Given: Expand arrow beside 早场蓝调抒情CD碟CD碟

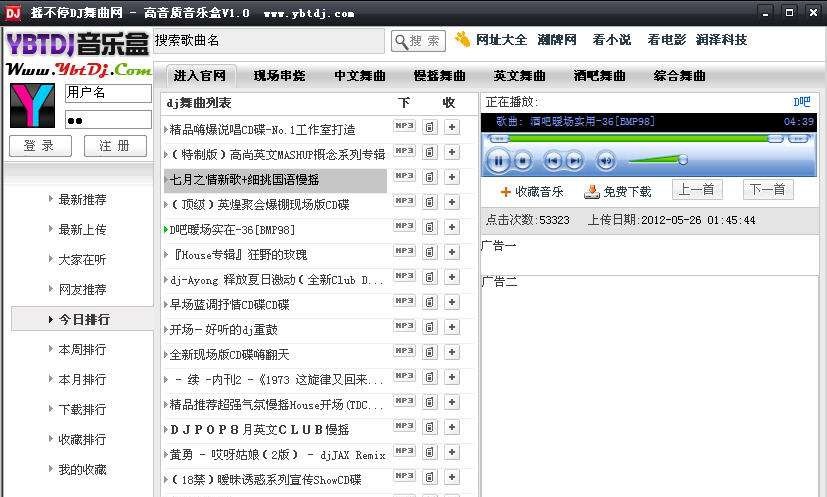Looking at the screenshot, I should point(166,304).
